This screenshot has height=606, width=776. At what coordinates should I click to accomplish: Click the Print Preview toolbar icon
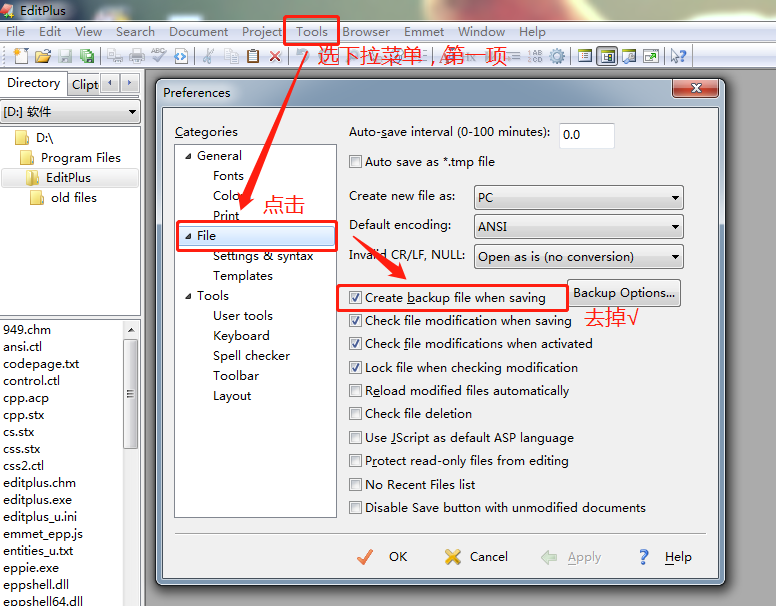pos(115,56)
